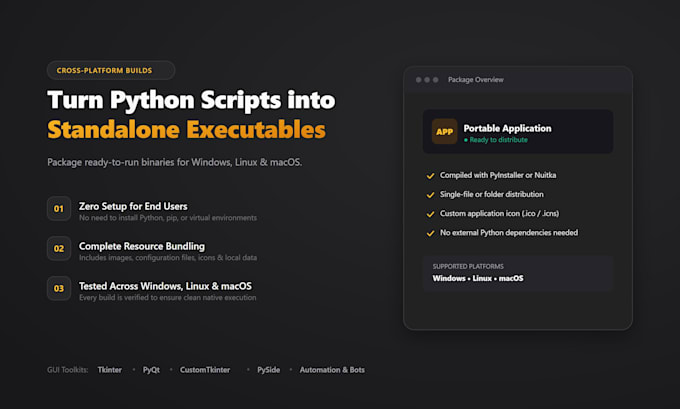Click the 03 number badge
This screenshot has height=409, width=680.
pyautogui.click(x=59, y=288)
